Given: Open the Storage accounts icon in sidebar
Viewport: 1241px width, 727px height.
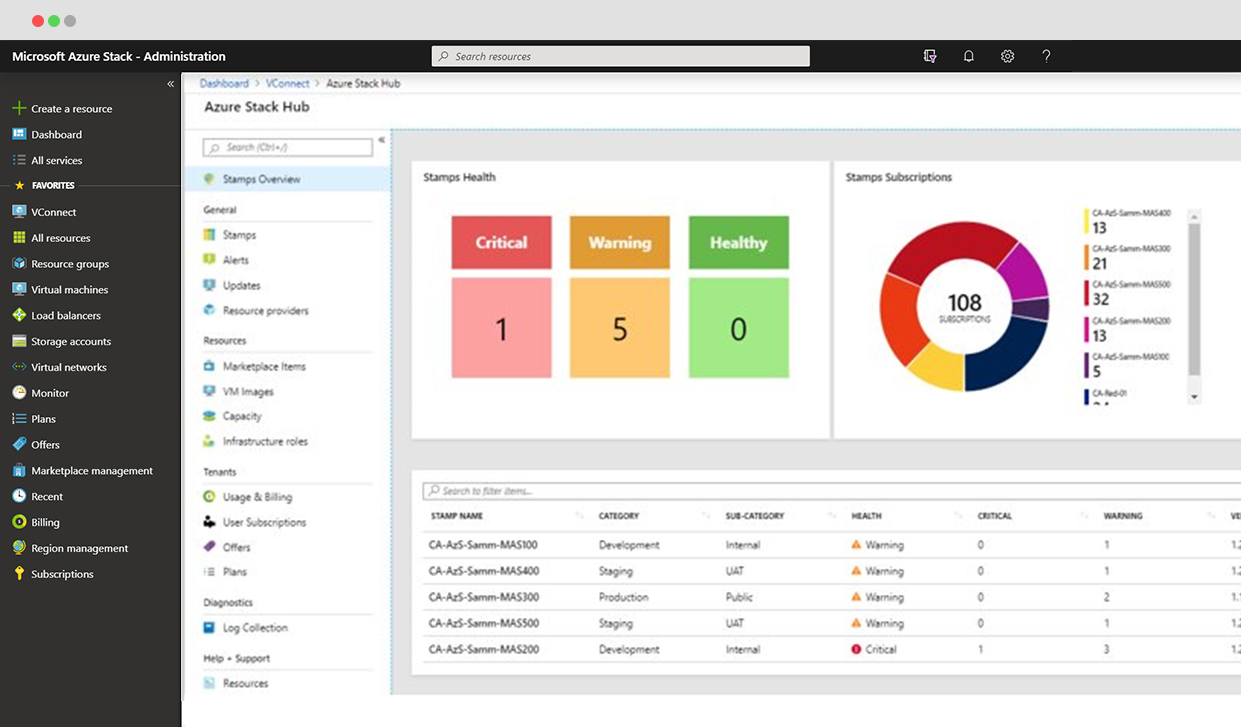Looking at the screenshot, I should pyautogui.click(x=19, y=341).
